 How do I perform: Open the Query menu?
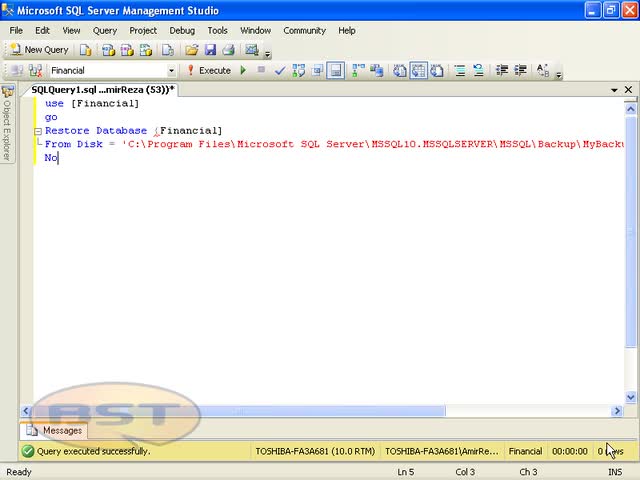(x=104, y=31)
